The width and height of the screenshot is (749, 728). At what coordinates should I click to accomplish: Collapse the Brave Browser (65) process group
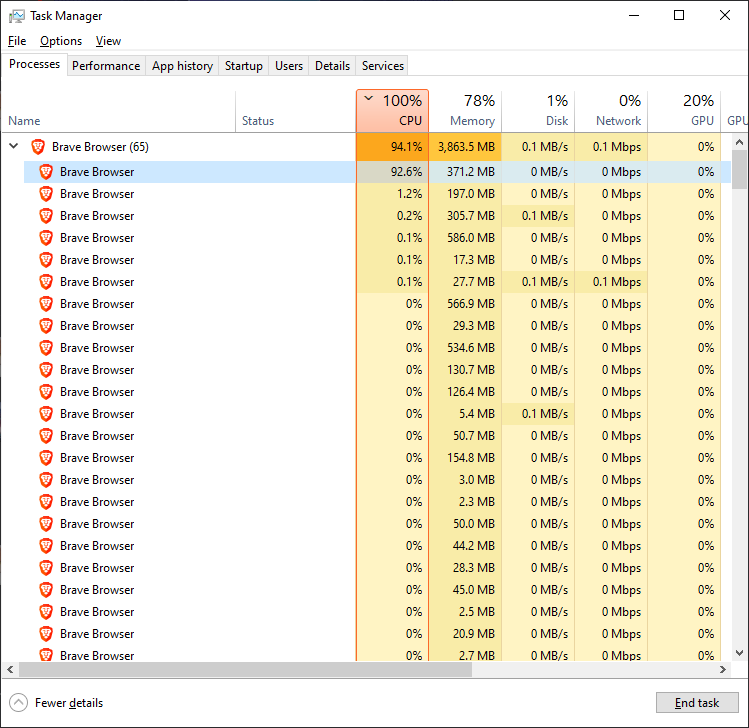[14, 146]
